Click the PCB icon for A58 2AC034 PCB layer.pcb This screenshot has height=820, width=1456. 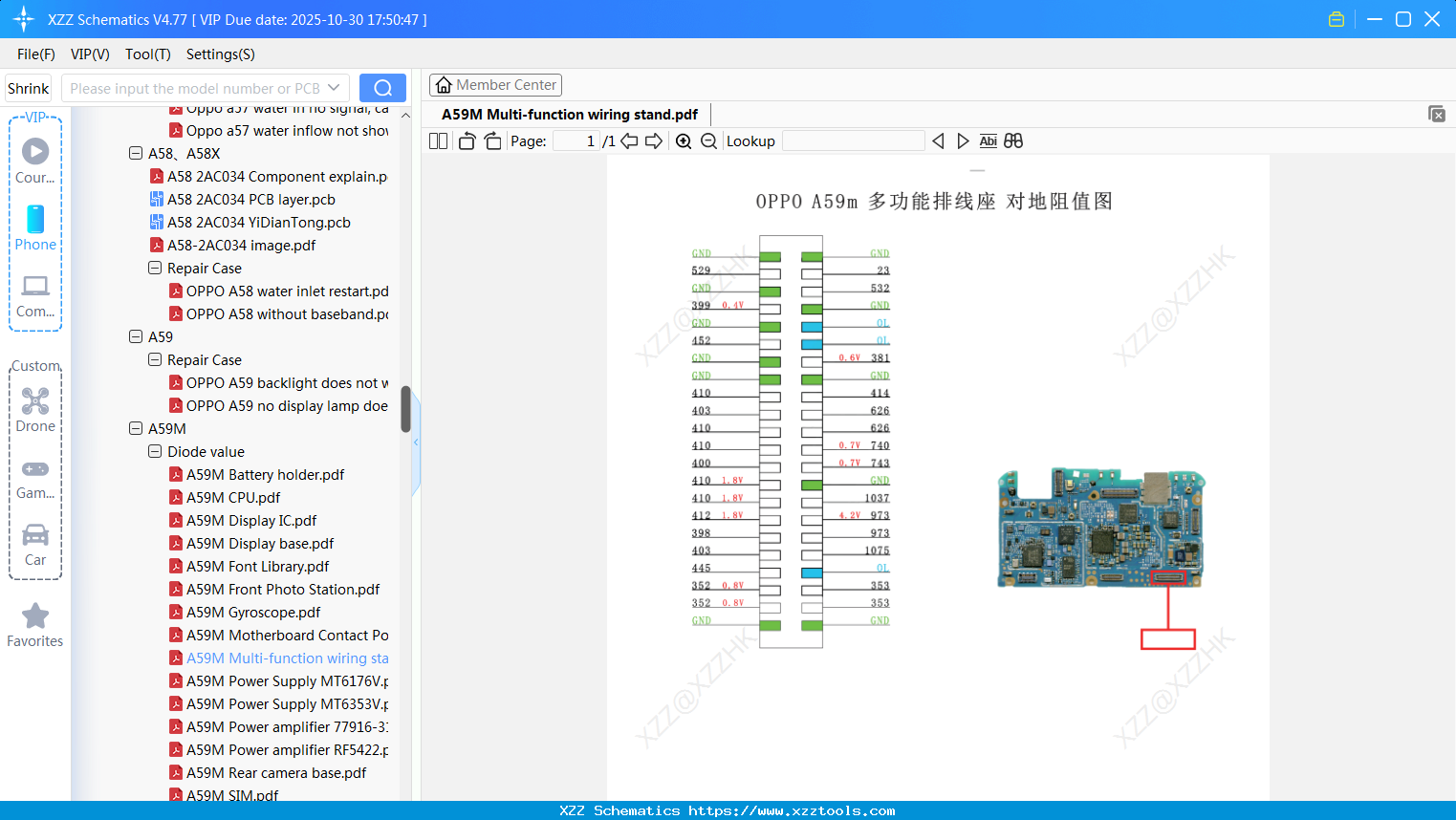tap(157, 199)
